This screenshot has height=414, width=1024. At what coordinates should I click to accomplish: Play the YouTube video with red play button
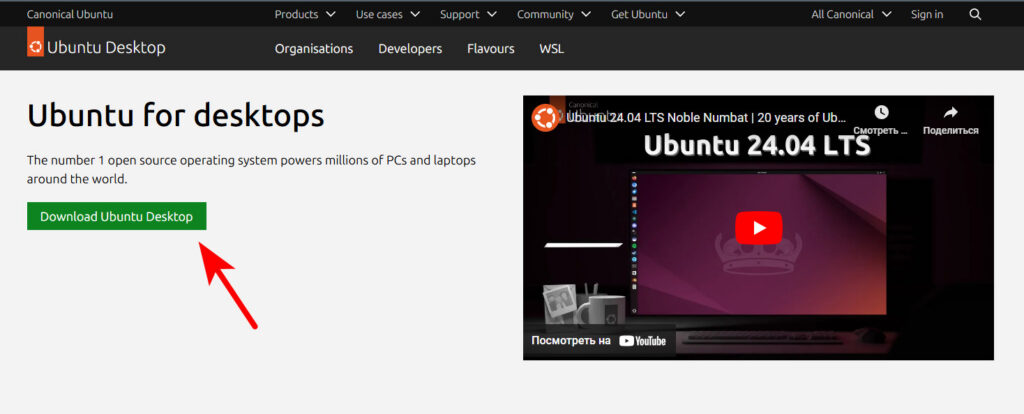[758, 227]
